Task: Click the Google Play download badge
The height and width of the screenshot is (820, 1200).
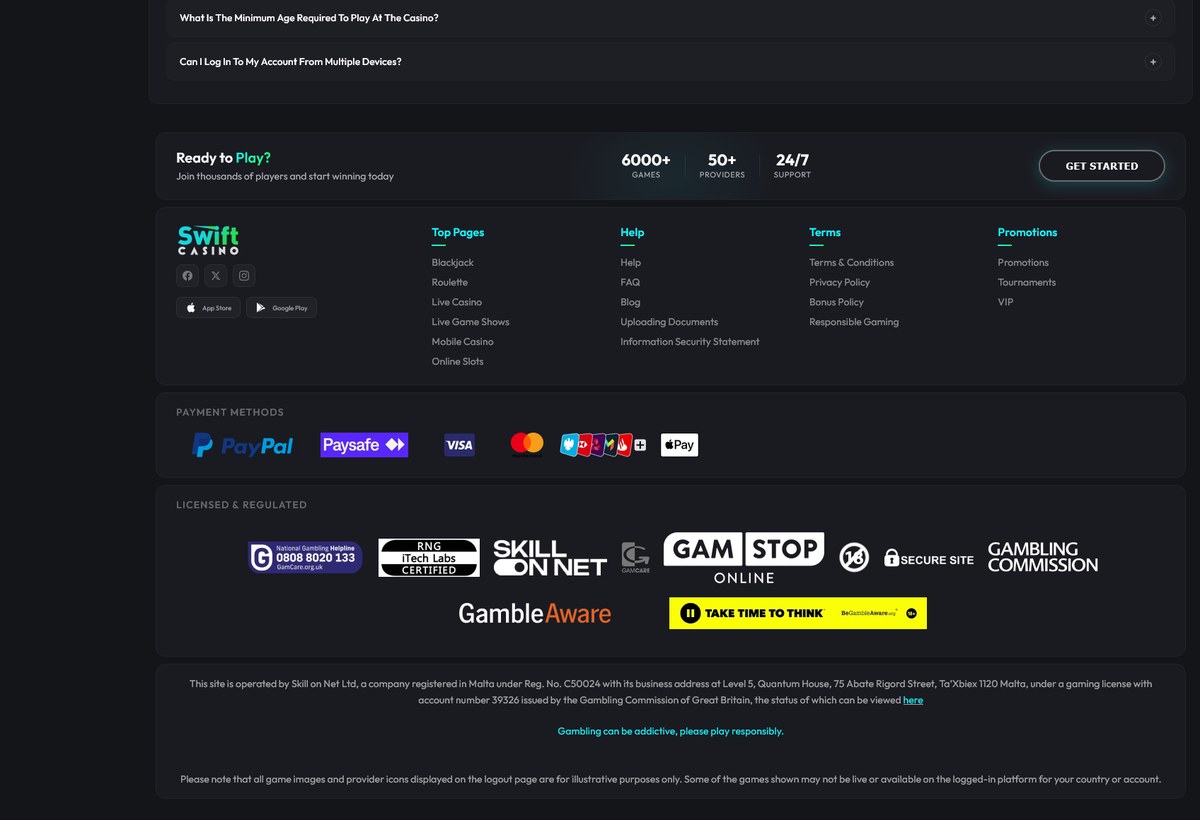Action: point(281,308)
